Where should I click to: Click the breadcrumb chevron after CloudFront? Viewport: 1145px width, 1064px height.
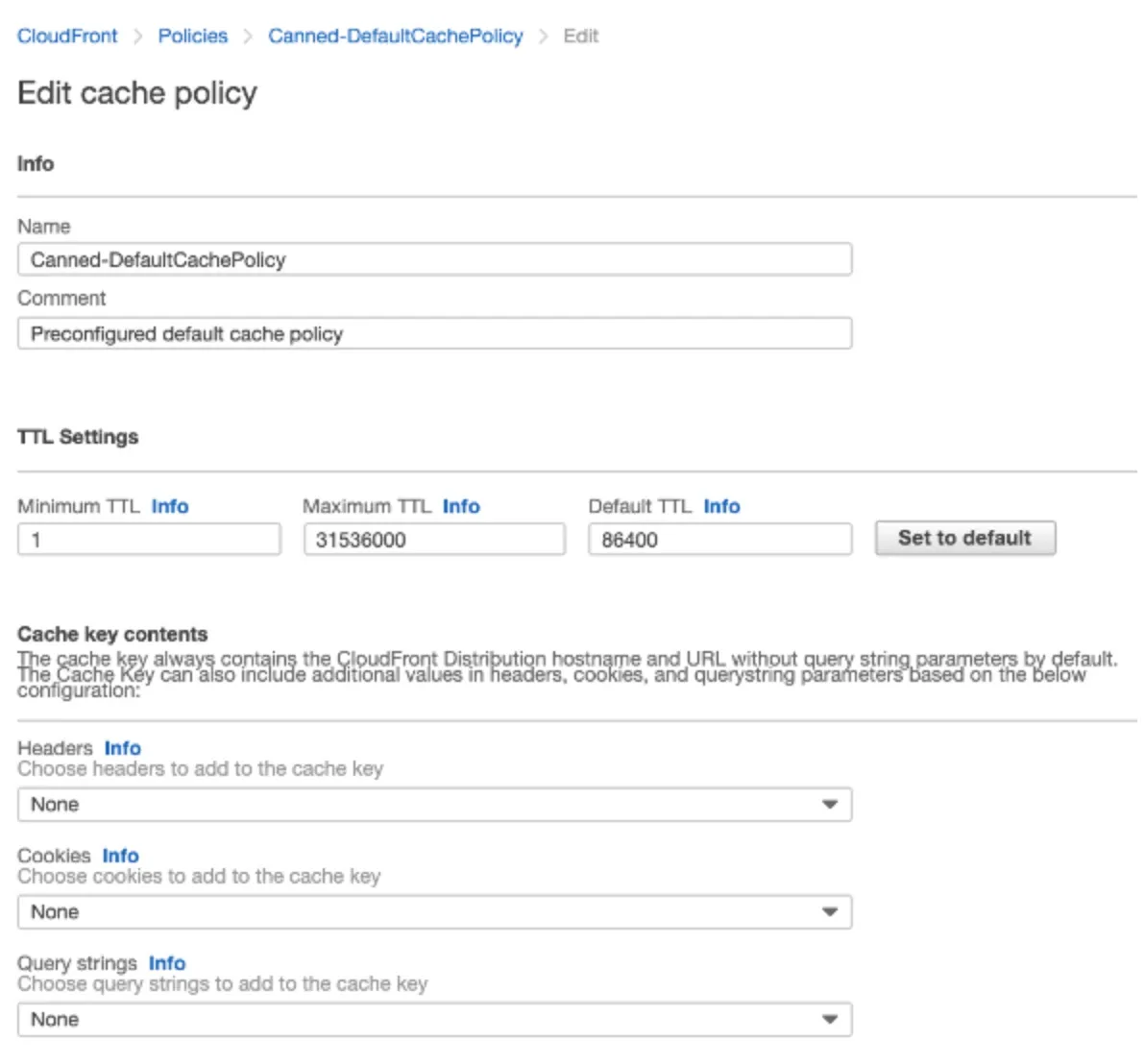(138, 36)
